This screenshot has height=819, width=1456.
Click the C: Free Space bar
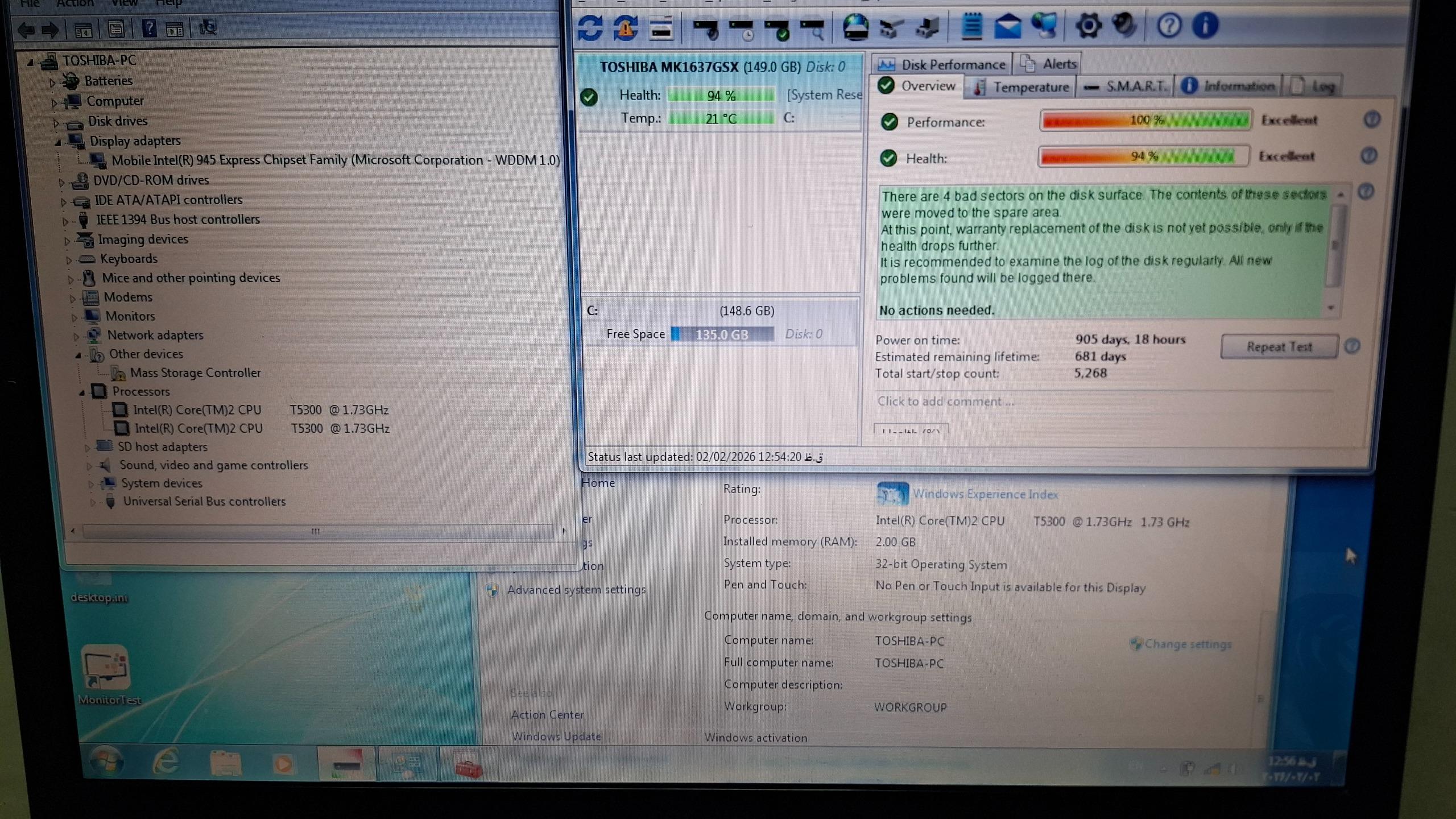point(722,334)
